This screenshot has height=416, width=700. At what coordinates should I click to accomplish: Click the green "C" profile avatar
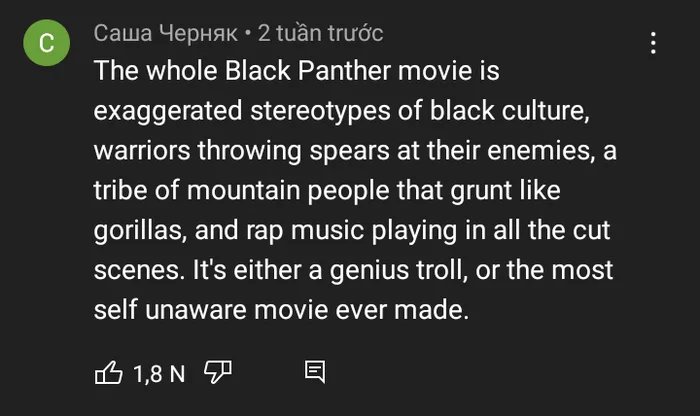pos(46,44)
